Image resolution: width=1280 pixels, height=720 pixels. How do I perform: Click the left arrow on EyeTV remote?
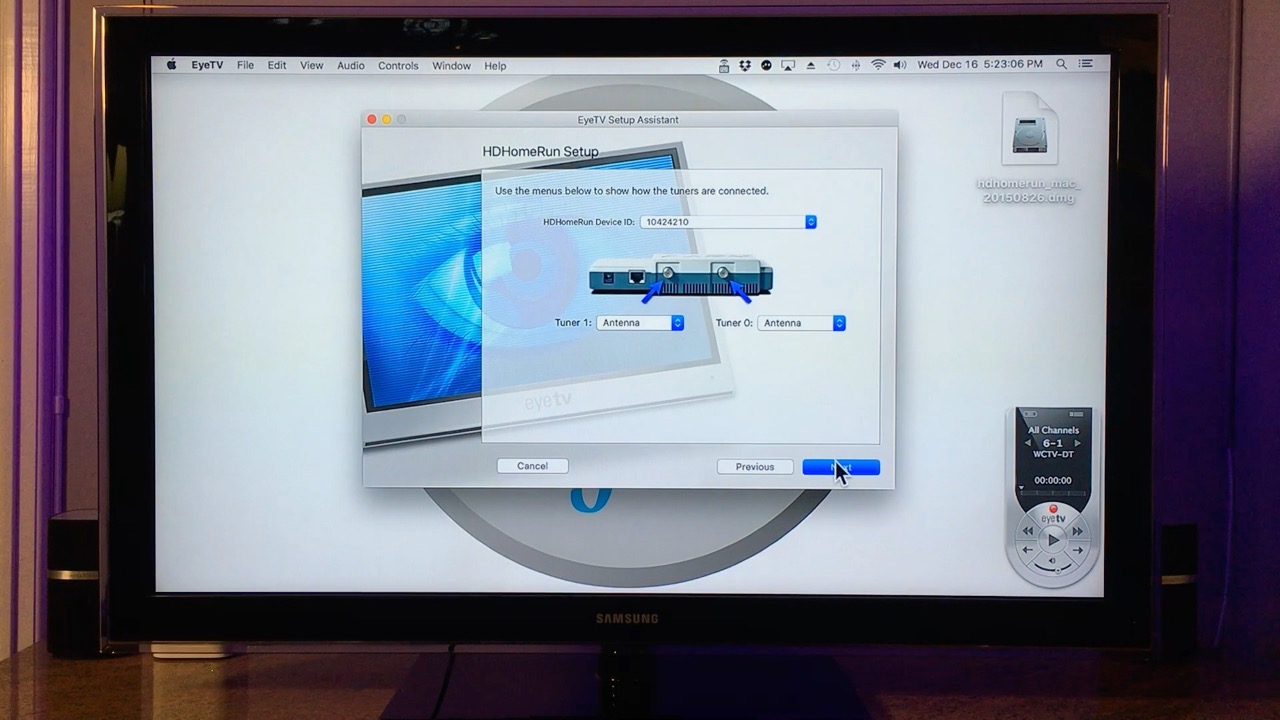point(1028,550)
